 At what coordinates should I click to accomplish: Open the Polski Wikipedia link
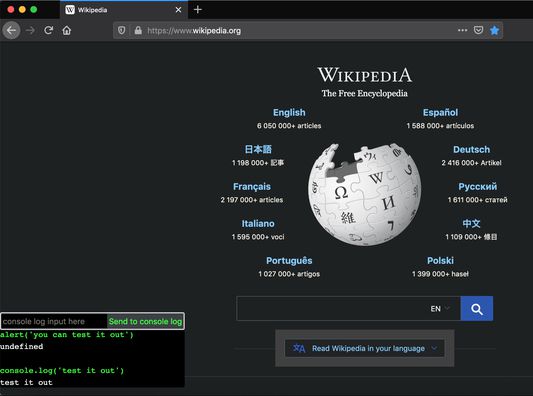[440, 261]
